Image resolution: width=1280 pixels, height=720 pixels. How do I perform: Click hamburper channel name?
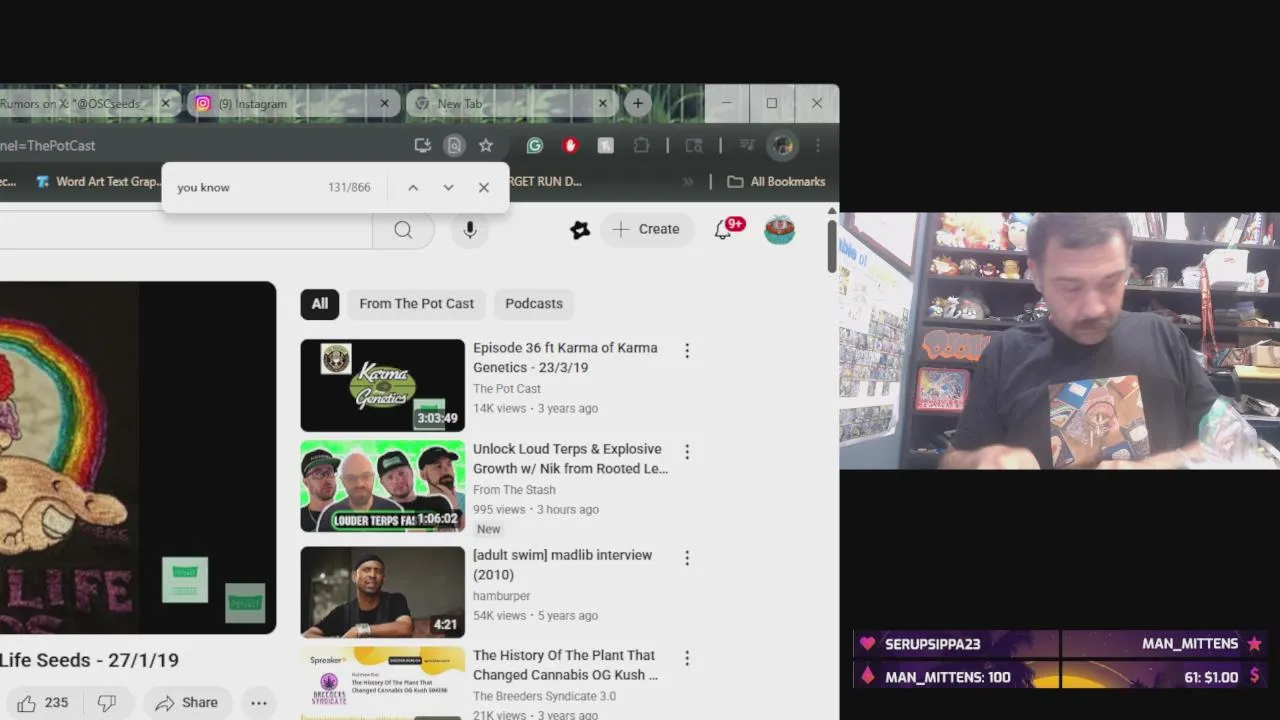click(x=502, y=596)
